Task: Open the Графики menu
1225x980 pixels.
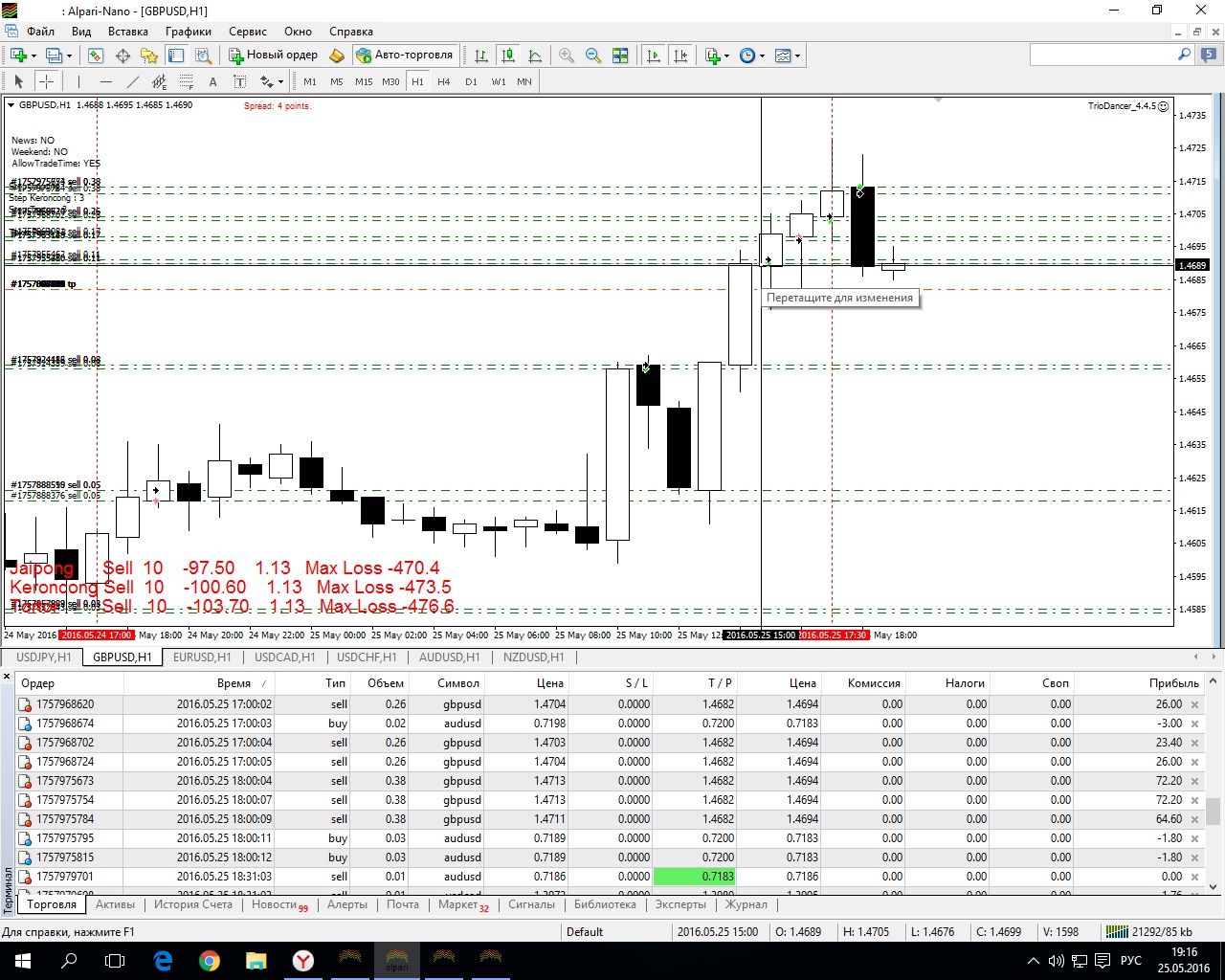Action: click(189, 32)
